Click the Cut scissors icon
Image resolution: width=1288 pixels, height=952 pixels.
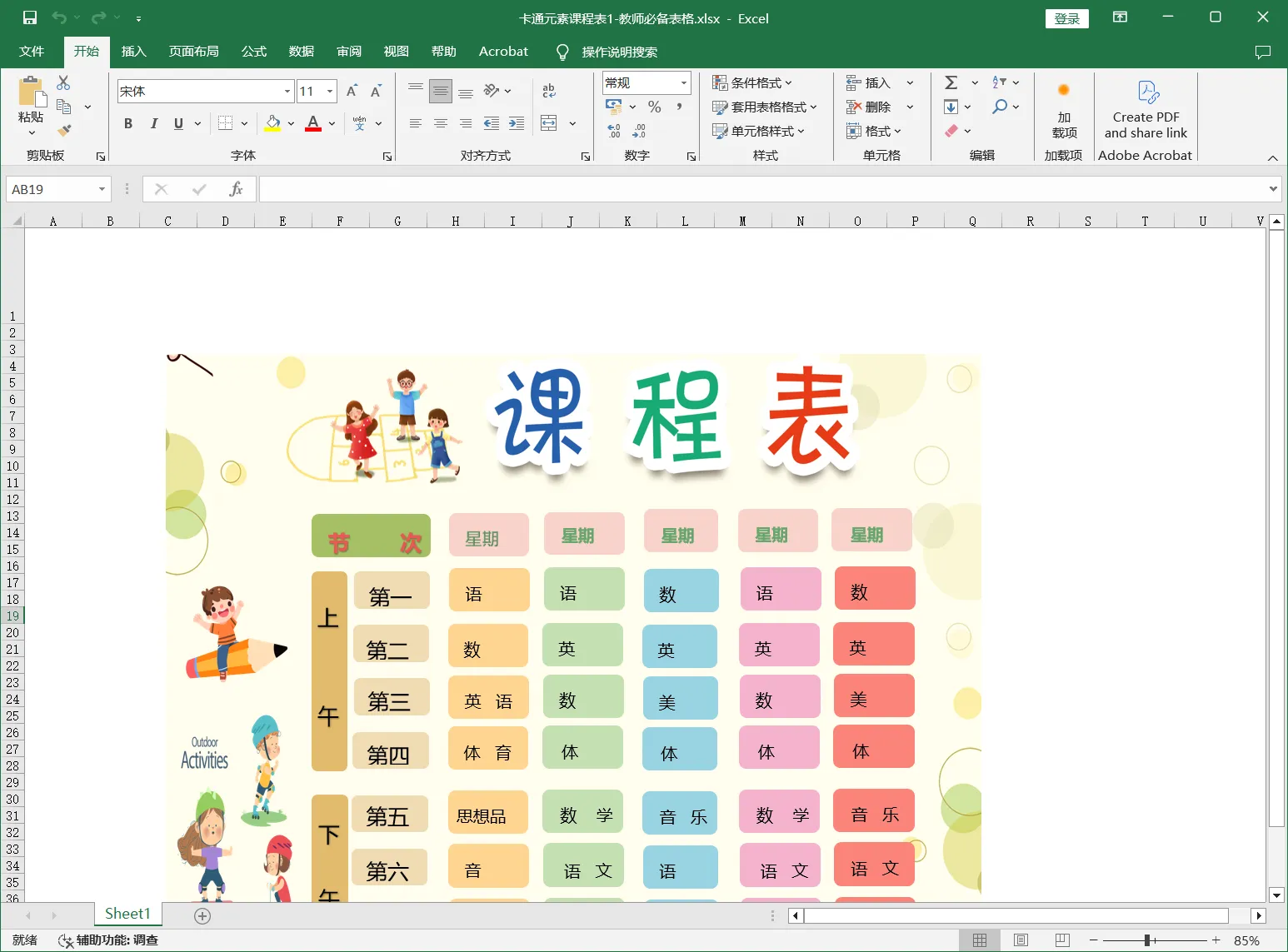click(63, 82)
